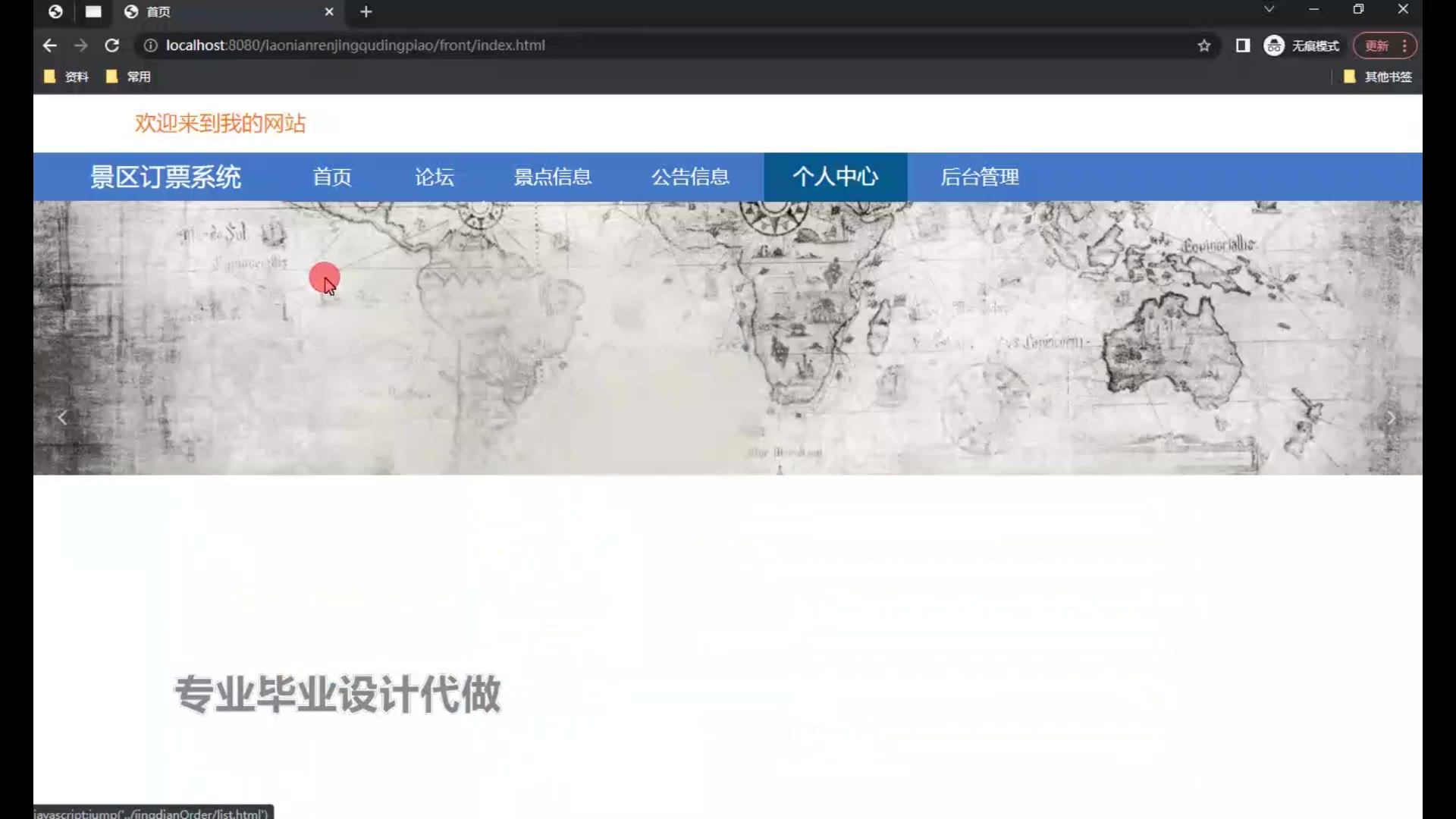Close the 首页 browser tab

click(x=329, y=11)
